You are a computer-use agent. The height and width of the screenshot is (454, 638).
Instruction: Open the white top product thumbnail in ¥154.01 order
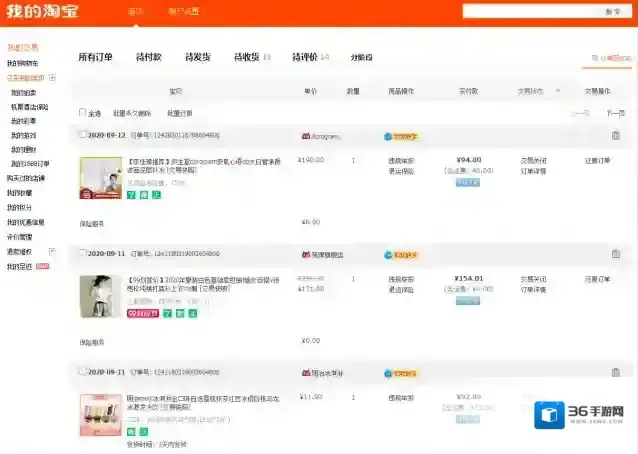[x=101, y=296]
